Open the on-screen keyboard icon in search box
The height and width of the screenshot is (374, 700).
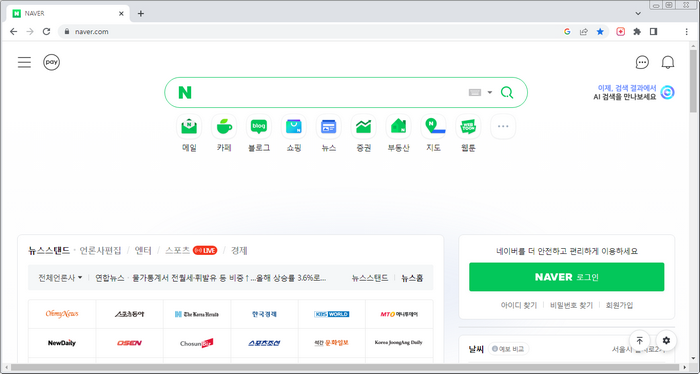(475, 92)
